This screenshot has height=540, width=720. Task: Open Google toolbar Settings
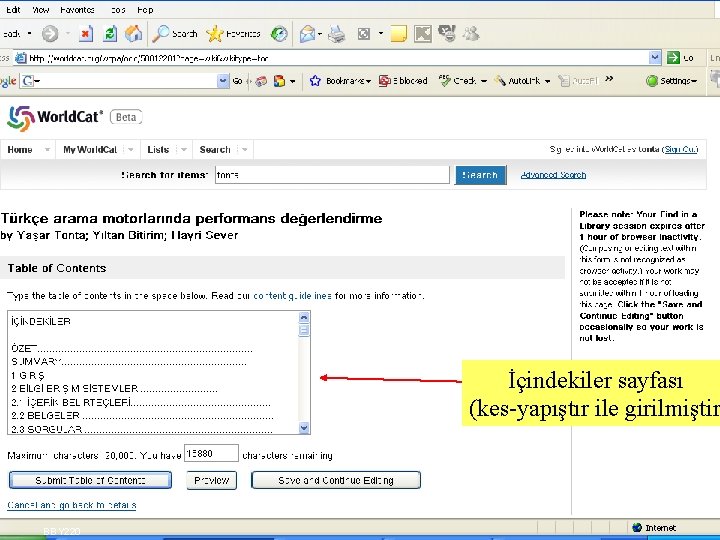pos(671,81)
